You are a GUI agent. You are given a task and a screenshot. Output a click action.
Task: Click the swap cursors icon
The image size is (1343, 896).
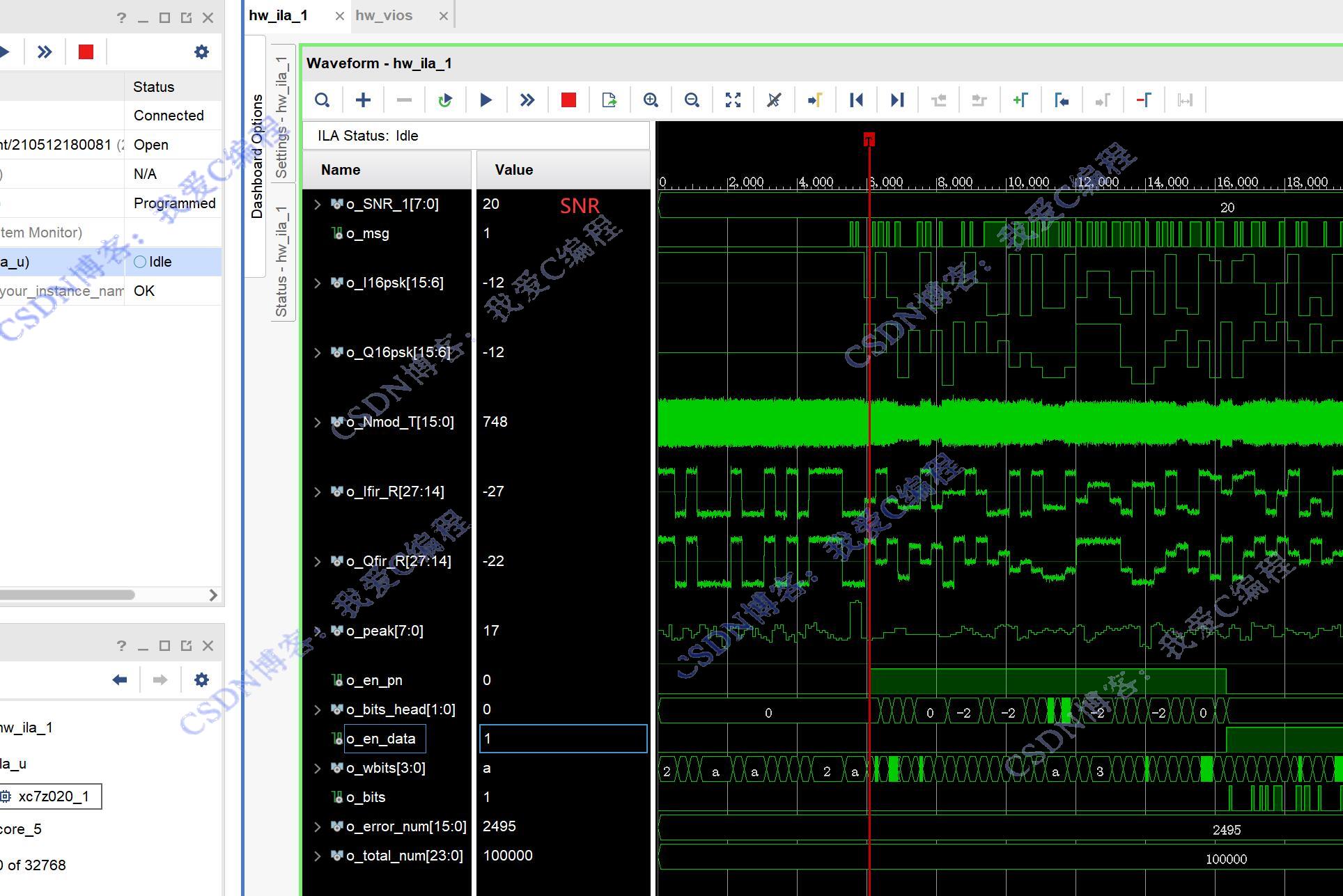1144,100
